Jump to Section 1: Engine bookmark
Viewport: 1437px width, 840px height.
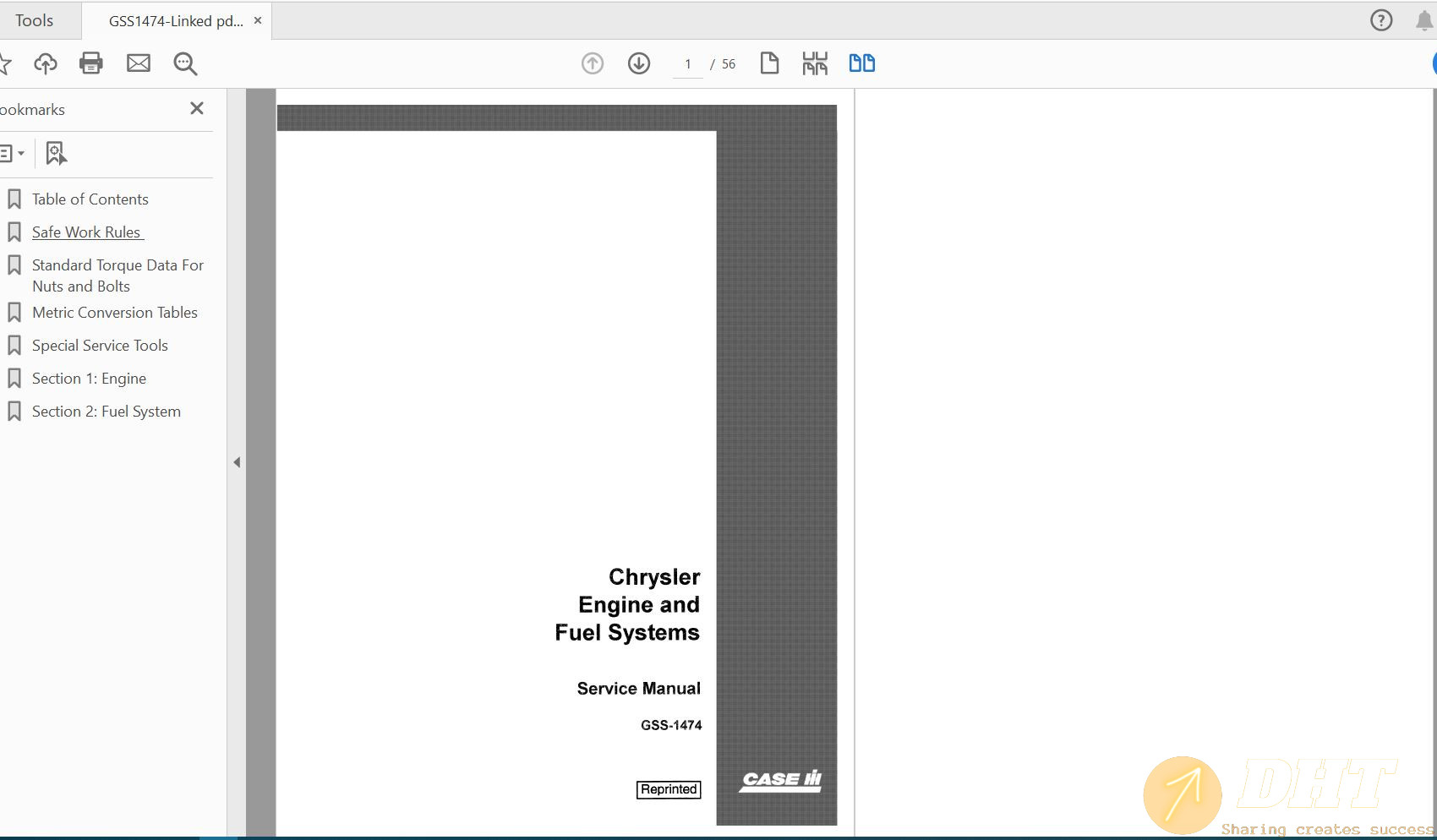point(89,379)
